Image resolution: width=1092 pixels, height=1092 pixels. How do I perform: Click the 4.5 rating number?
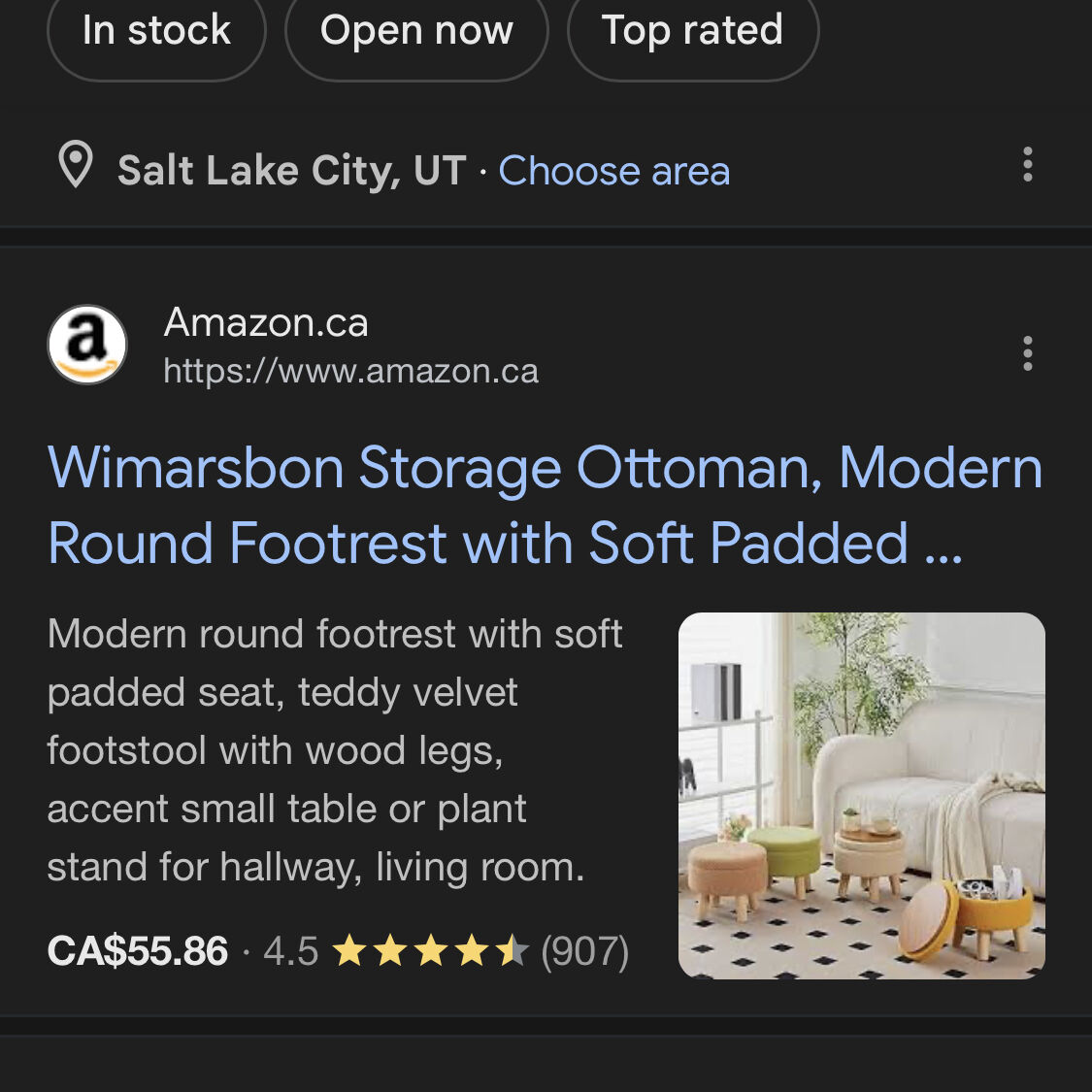pos(290,951)
